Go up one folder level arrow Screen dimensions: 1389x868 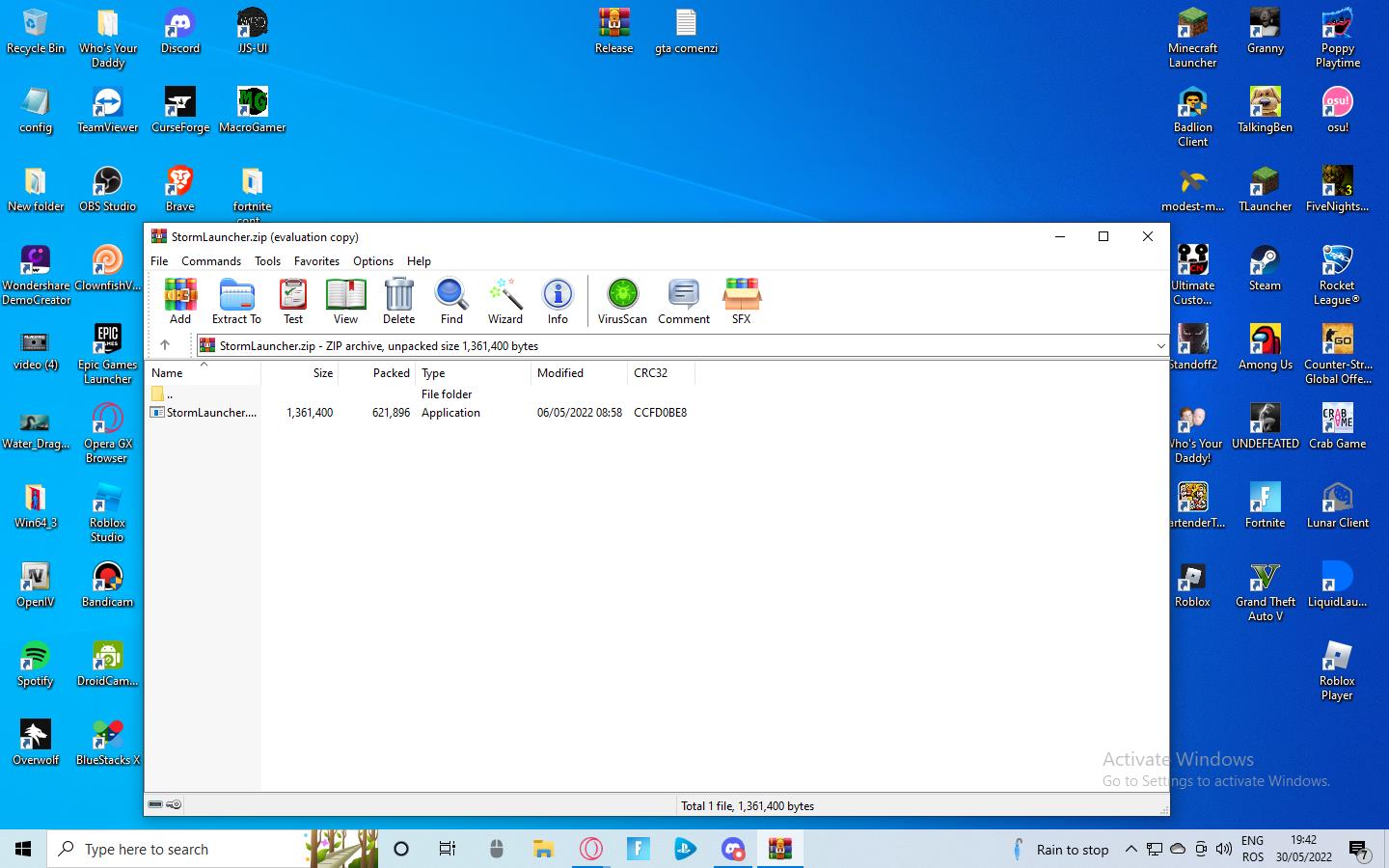[x=165, y=345]
